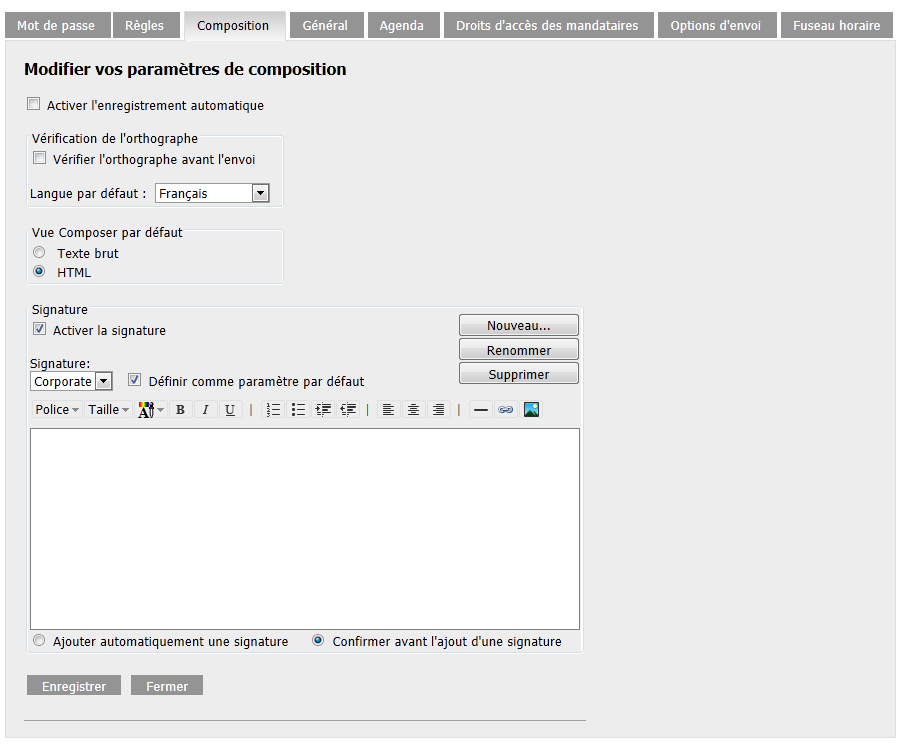
Task: Open the Police font dropdown
Action: [55, 409]
